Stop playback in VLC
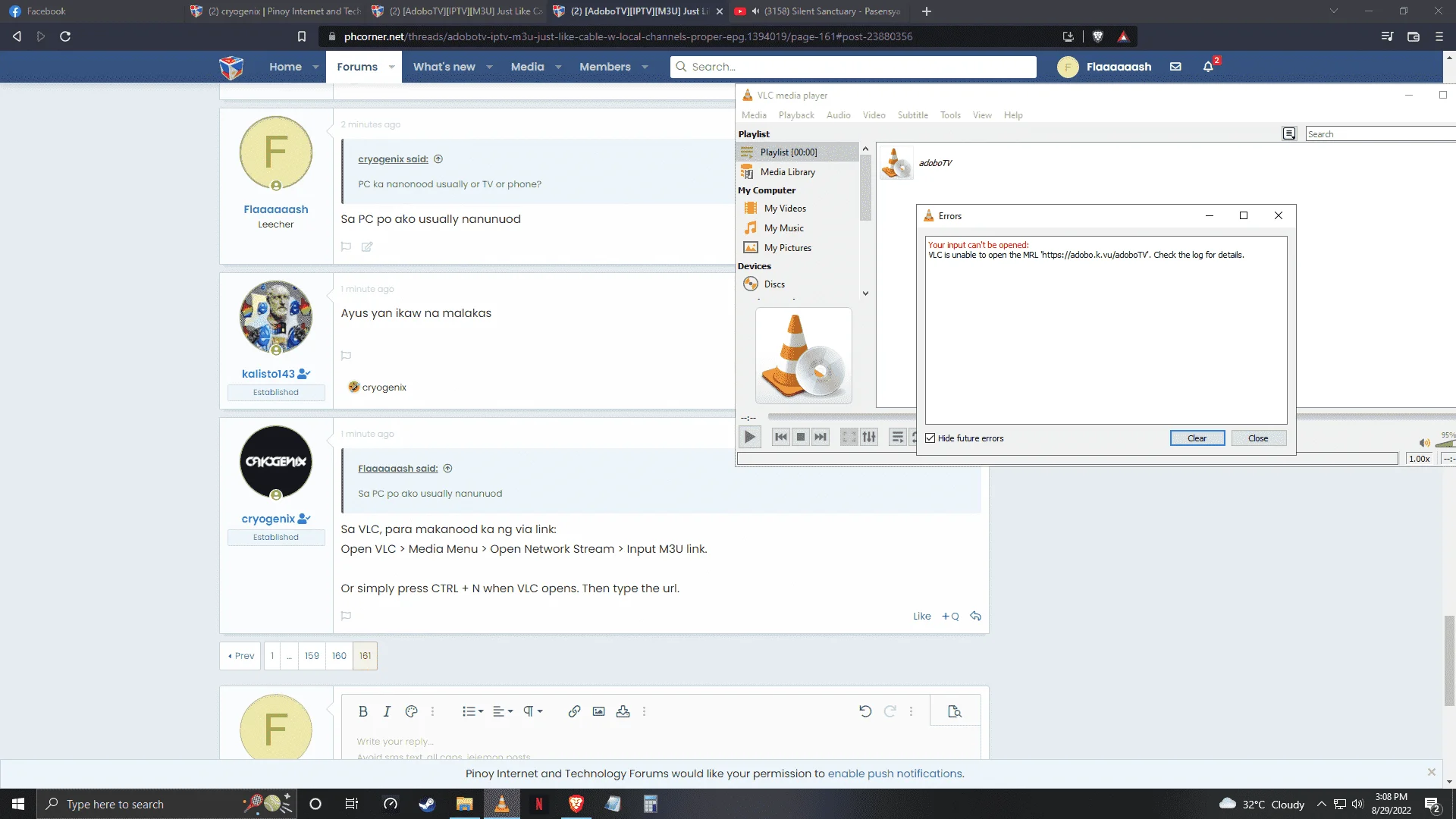Viewport: 1456px width, 819px height. 800,437
